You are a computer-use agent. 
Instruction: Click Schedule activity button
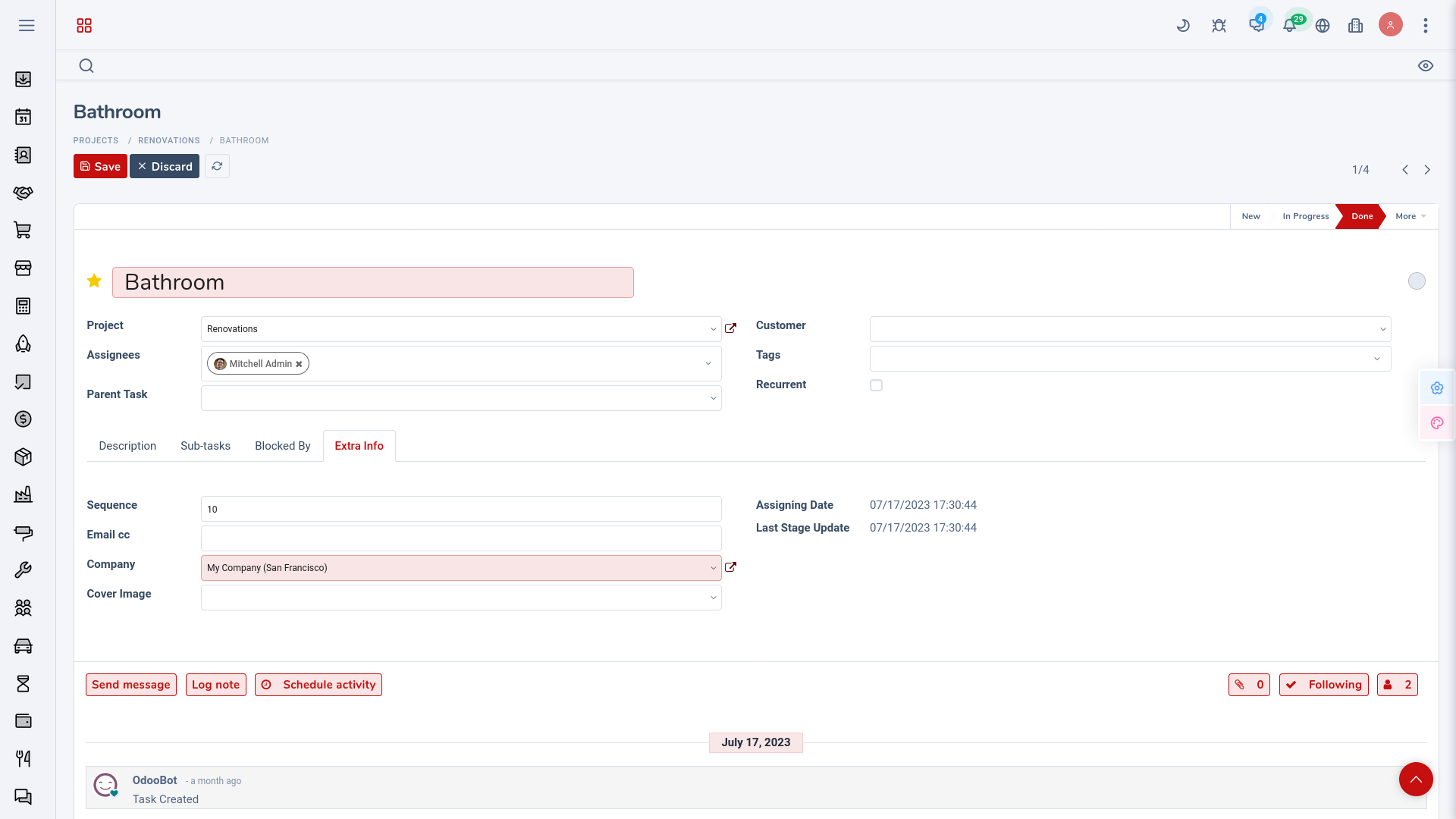(x=318, y=685)
